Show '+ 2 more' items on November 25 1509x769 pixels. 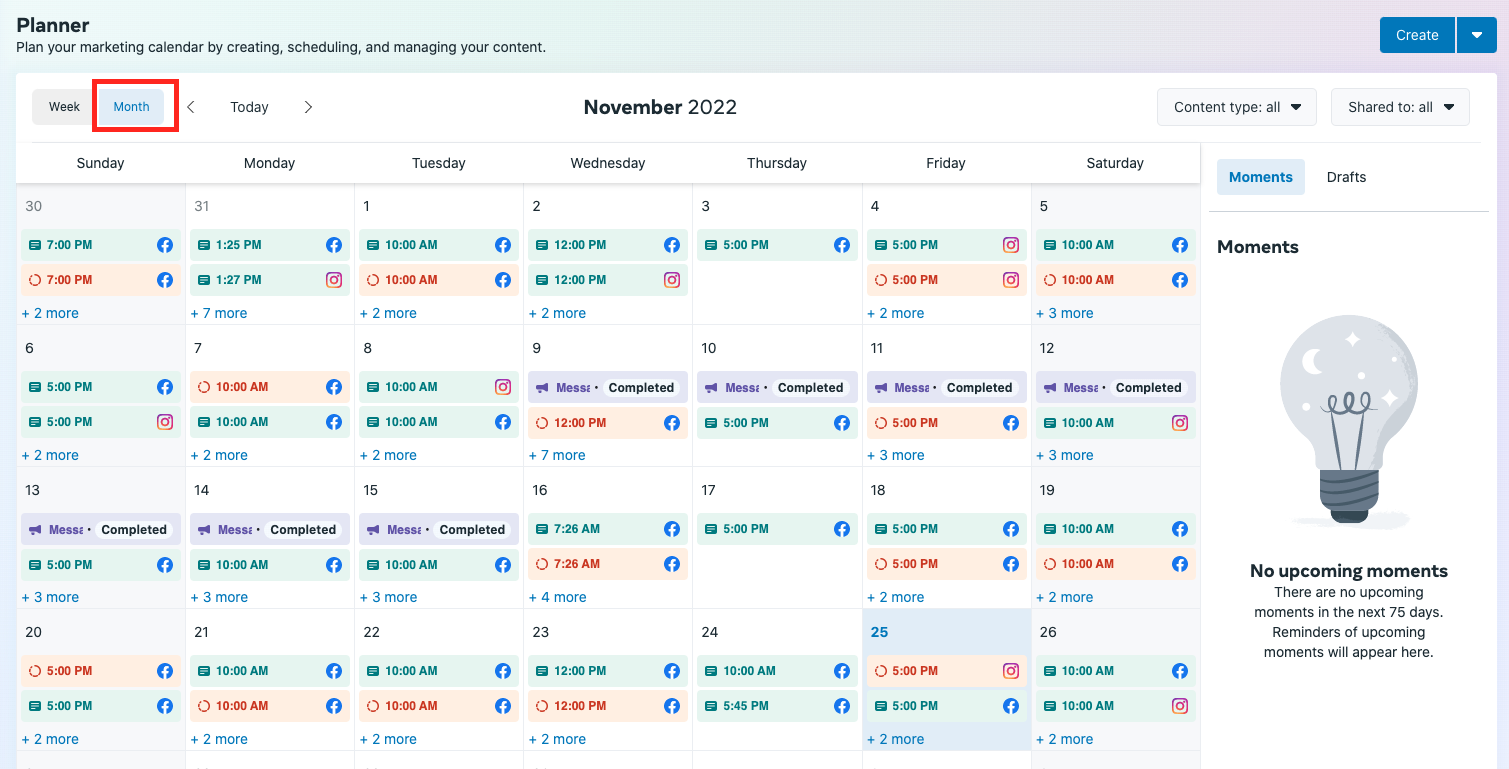click(895, 739)
